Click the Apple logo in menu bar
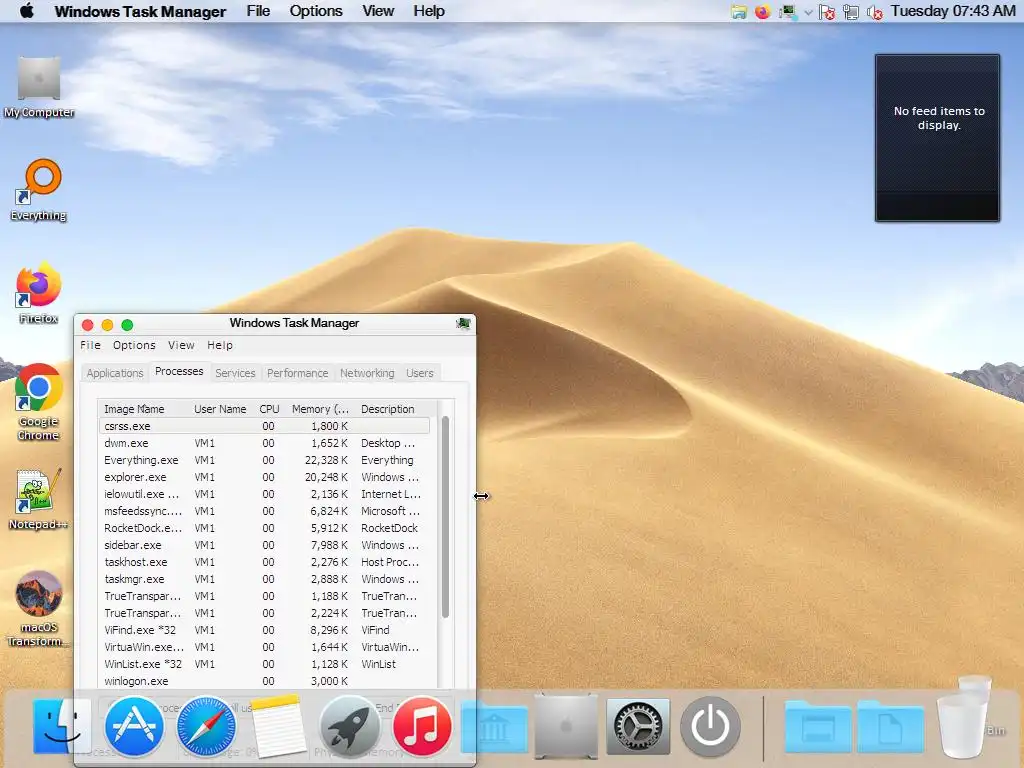1024x768 pixels. coord(27,11)
